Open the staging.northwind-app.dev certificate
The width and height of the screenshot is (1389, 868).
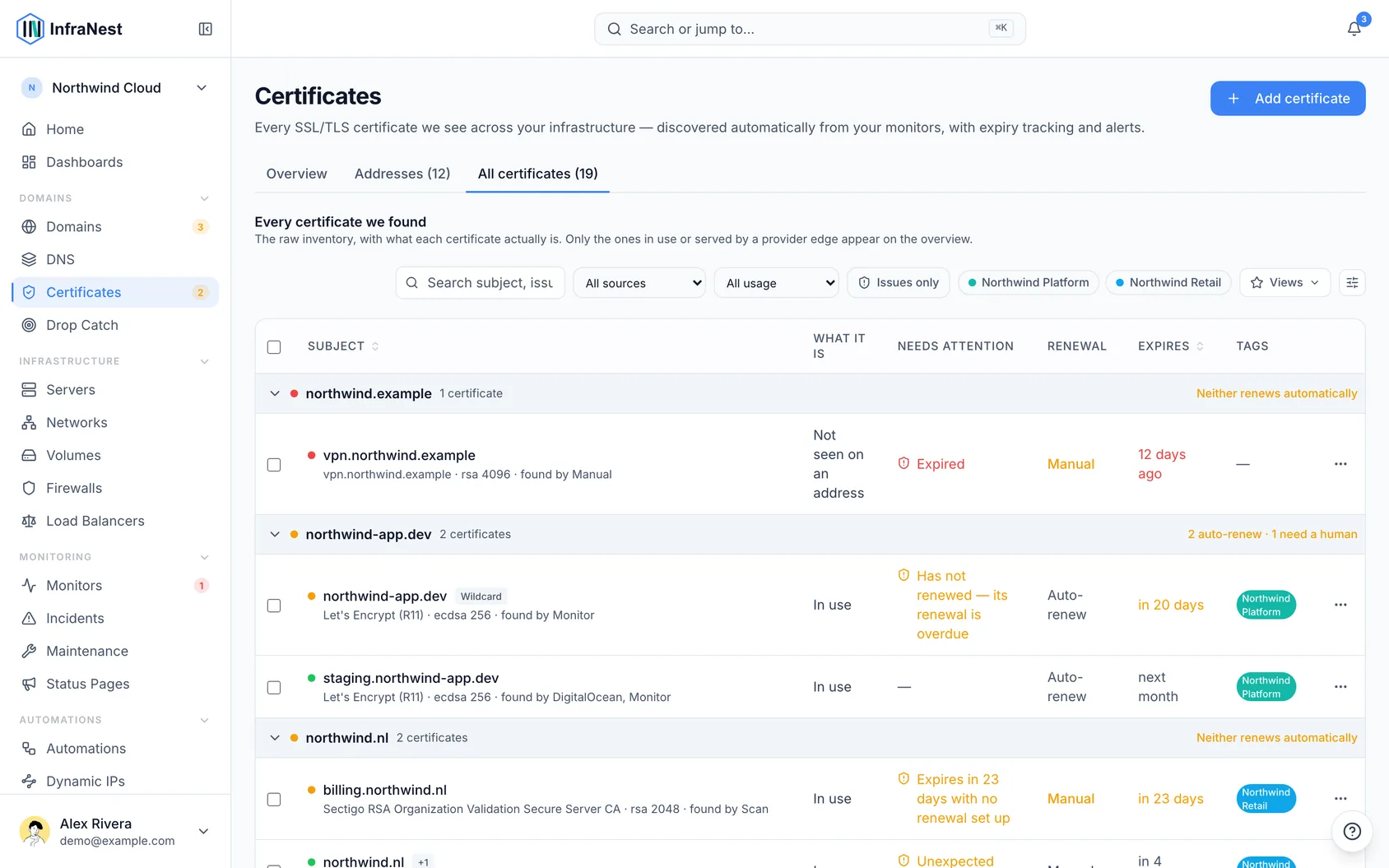(411, 678)
